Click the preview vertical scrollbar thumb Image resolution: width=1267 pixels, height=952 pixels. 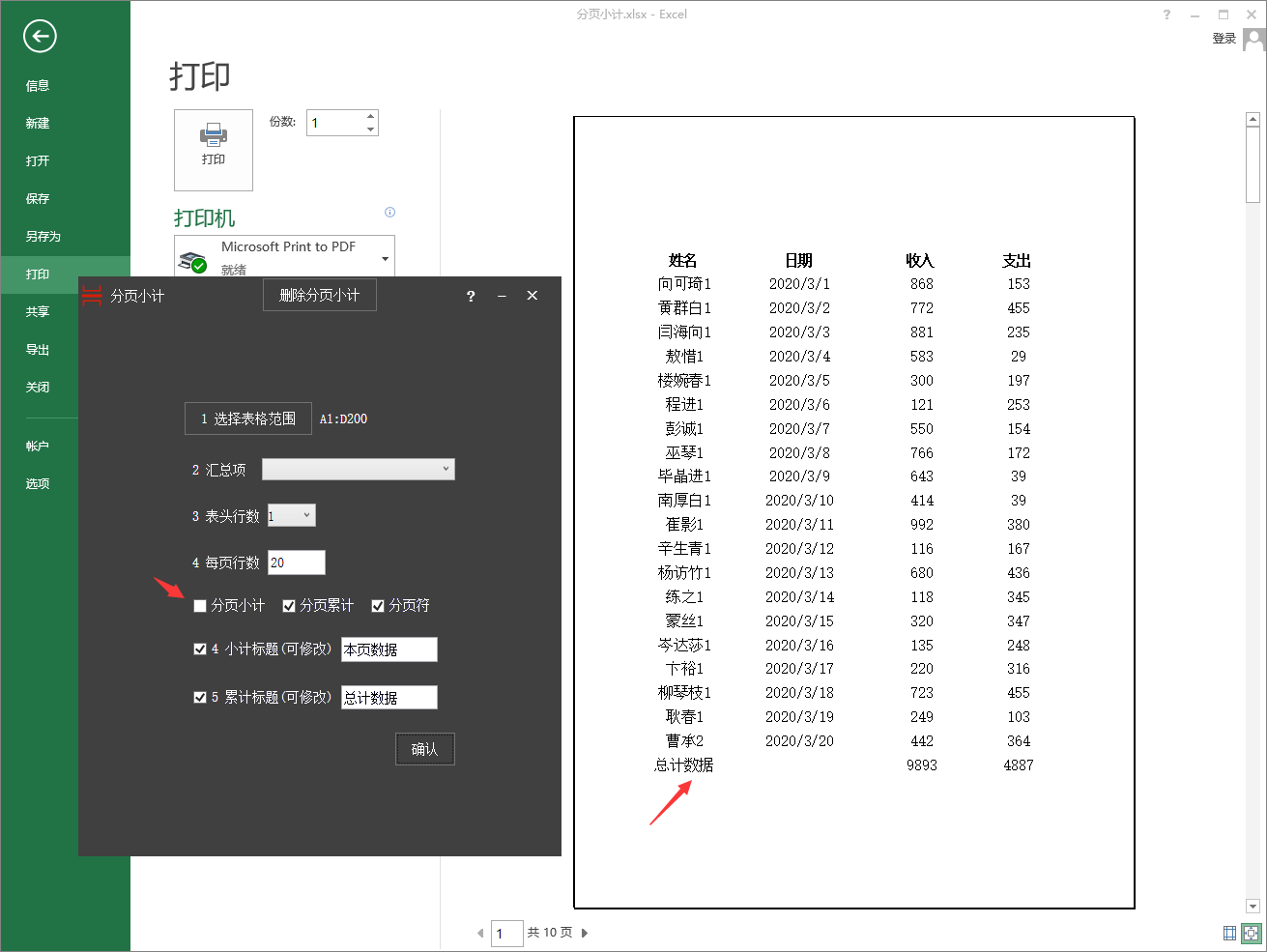pos(1253,165)
